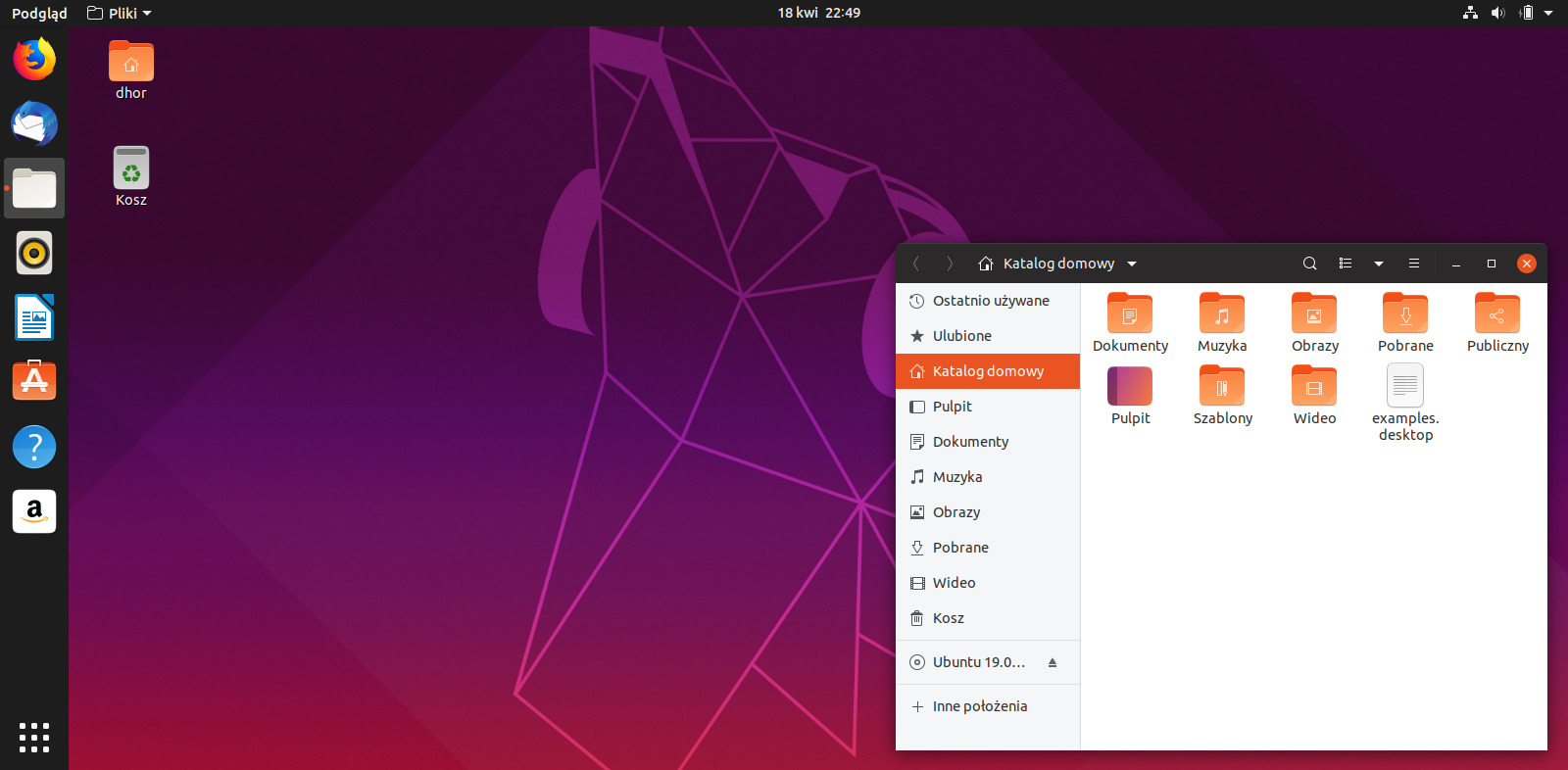Open the Muzyka folder in file grid

[1222, 323]
